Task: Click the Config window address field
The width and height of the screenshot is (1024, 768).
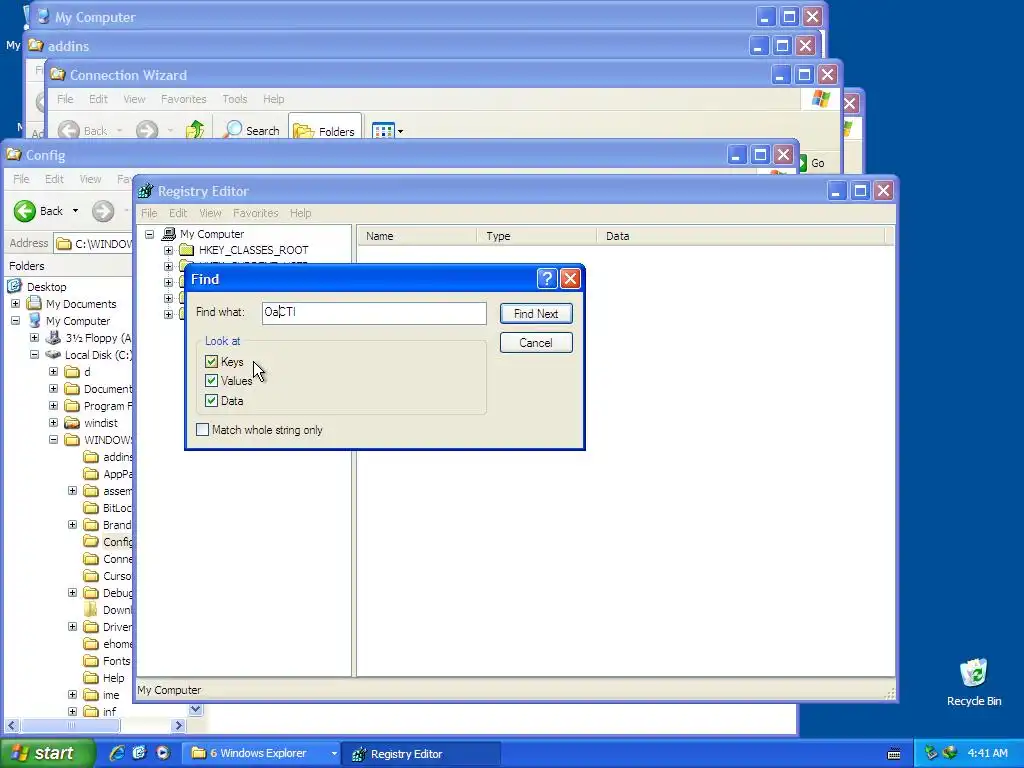Action: (x=93, y=244)
